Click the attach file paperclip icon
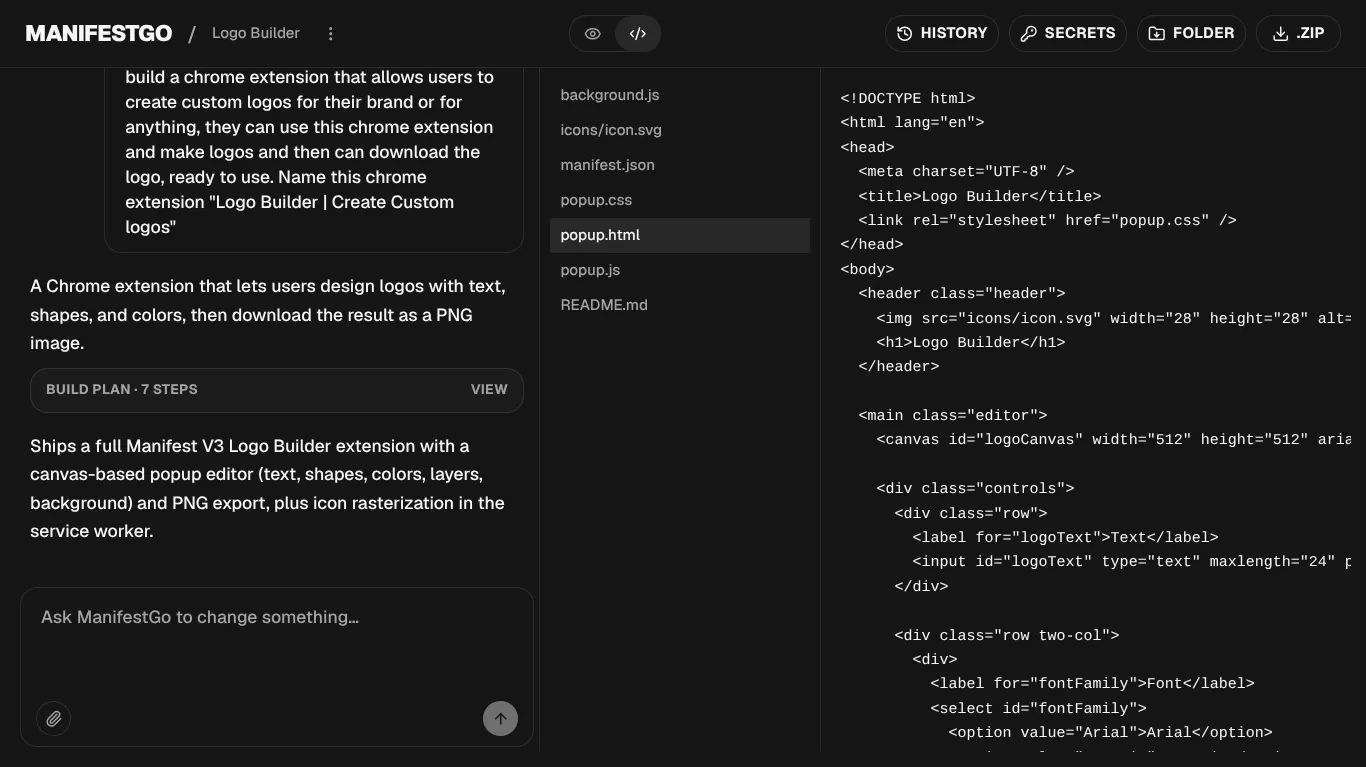The width and height of the screenshot is (1366, 767). [x=54, y=718]
